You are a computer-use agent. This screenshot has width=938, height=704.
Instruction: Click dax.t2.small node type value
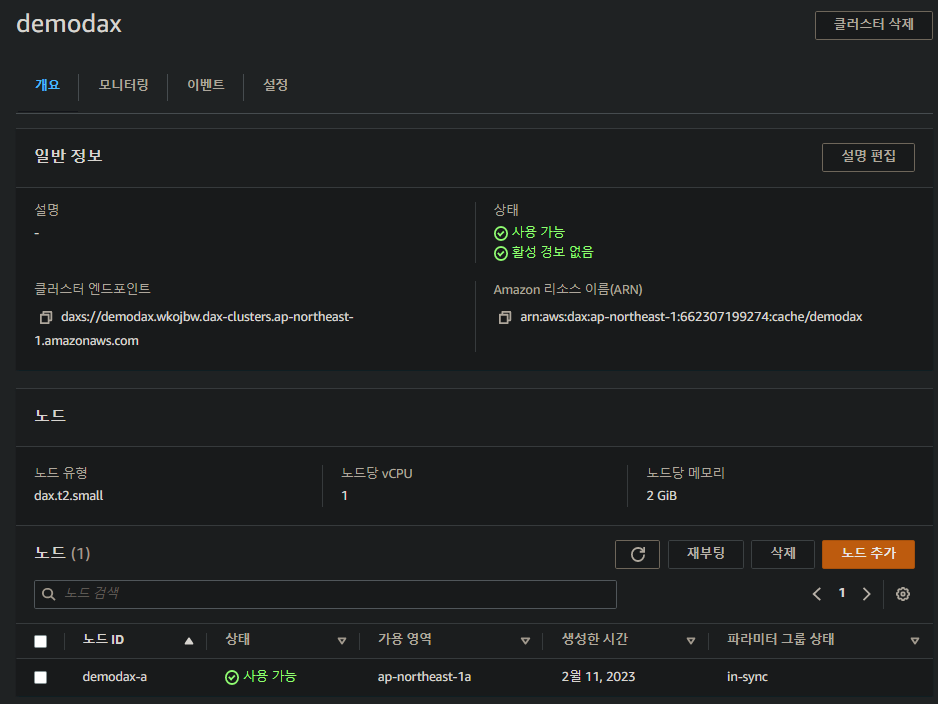[69, 496]
